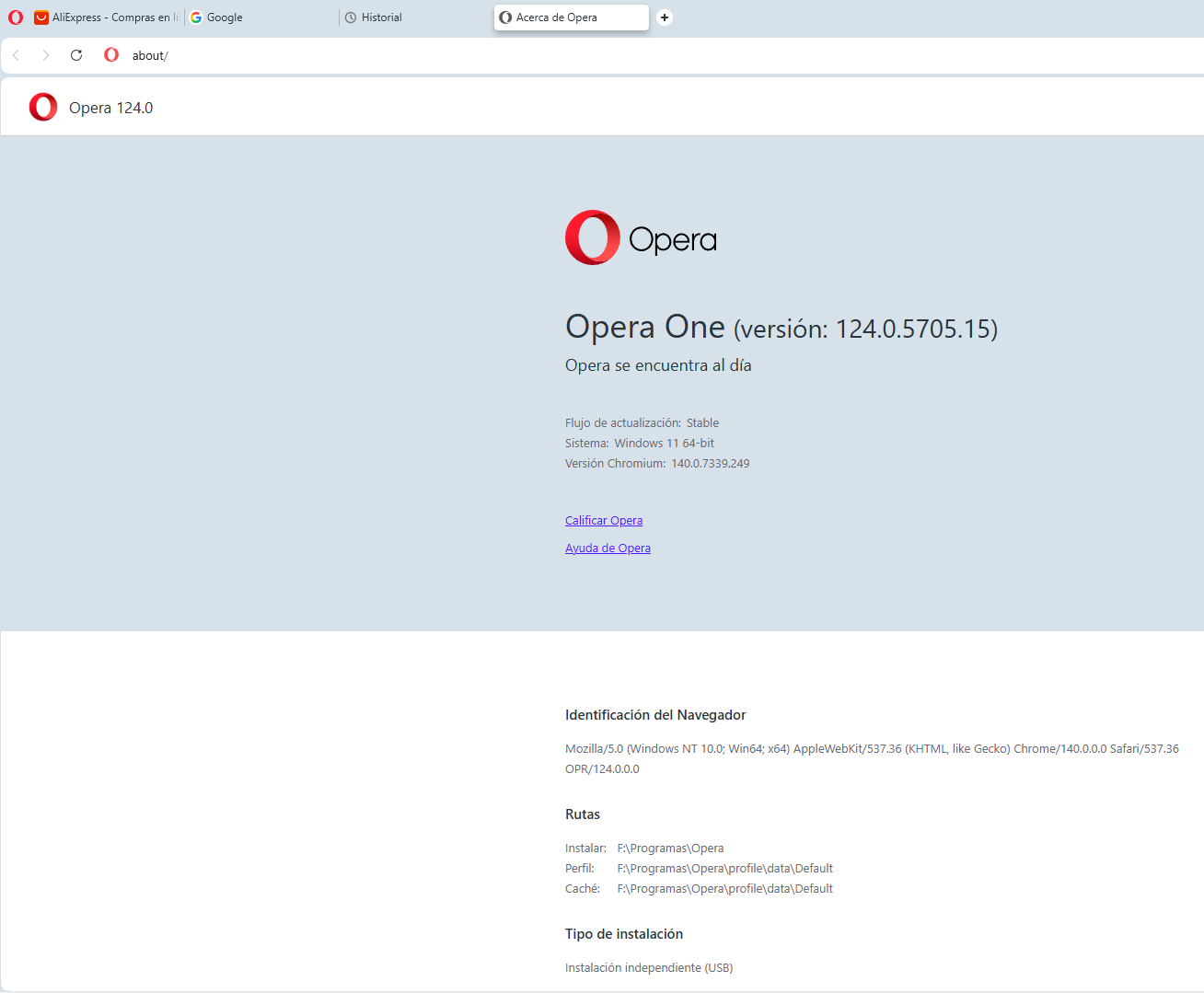Go back using the back arrow
The height and width of the screenshot is (993, 1204).
point(17,55)
